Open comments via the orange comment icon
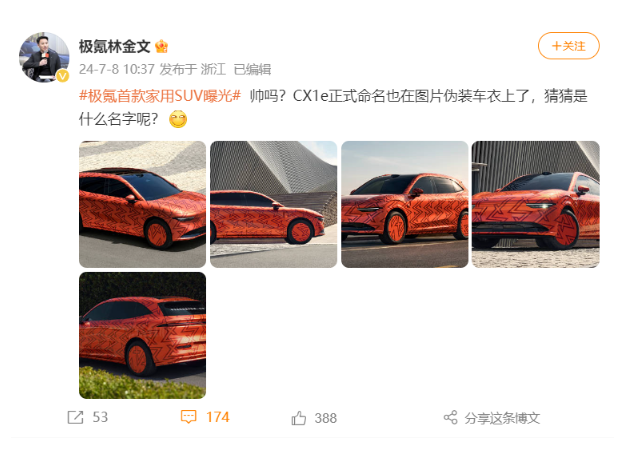 click(189, 417)
